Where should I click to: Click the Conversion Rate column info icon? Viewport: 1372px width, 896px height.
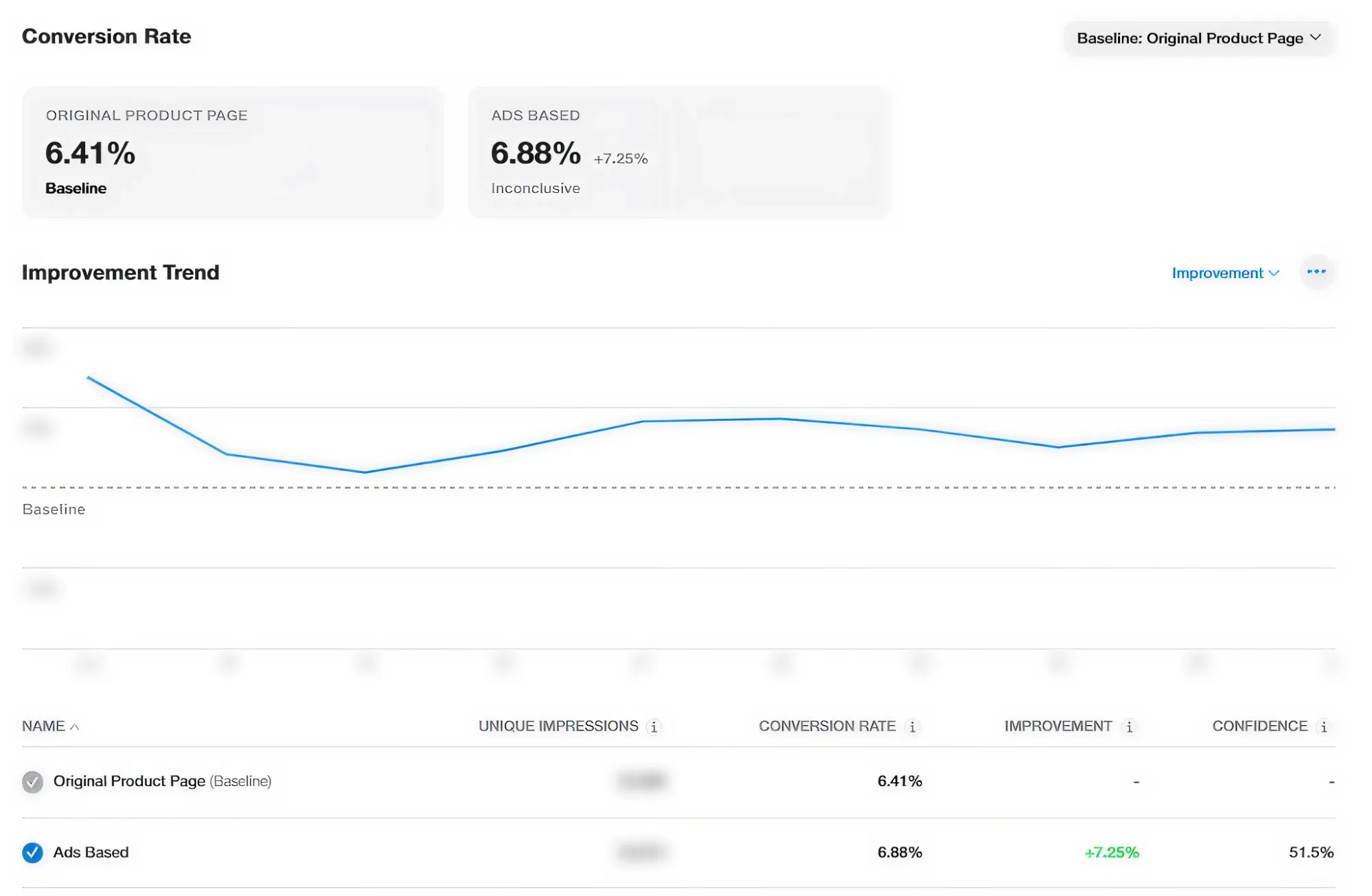click(x=911, y=726)
